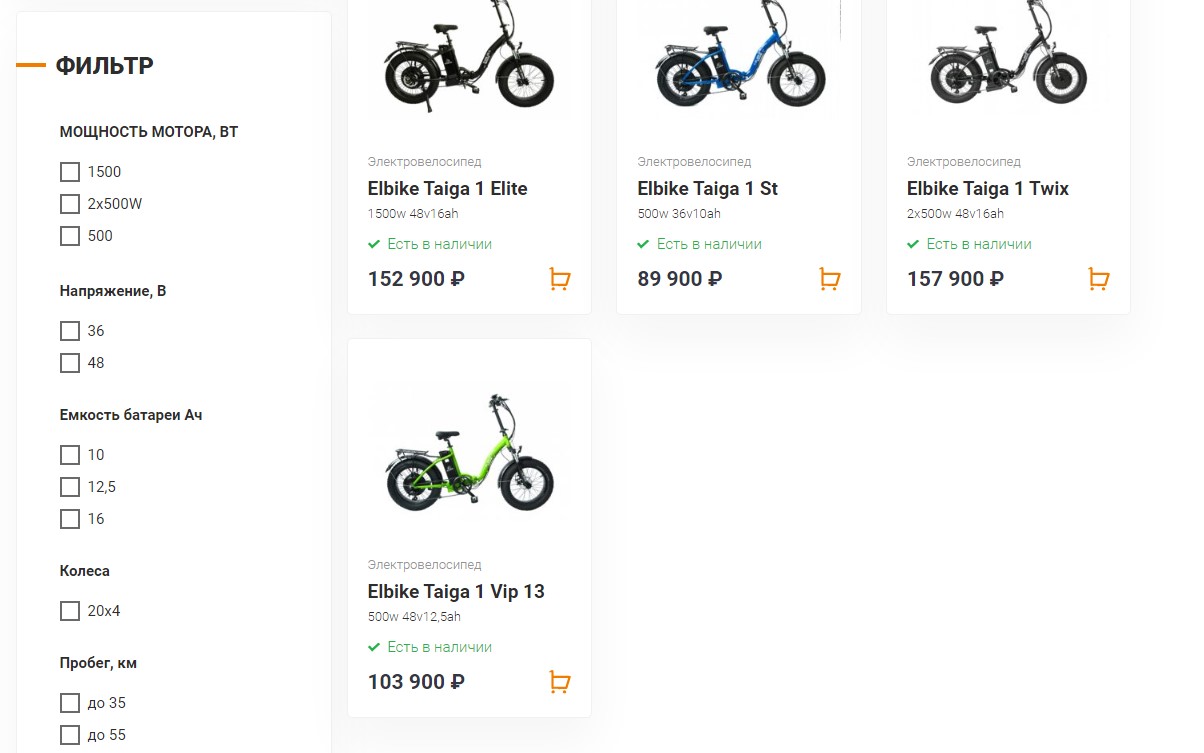The image size is (1204, 753).
Task: Check the 12,5 Ah battery option
Action: [x=70, y=487]
